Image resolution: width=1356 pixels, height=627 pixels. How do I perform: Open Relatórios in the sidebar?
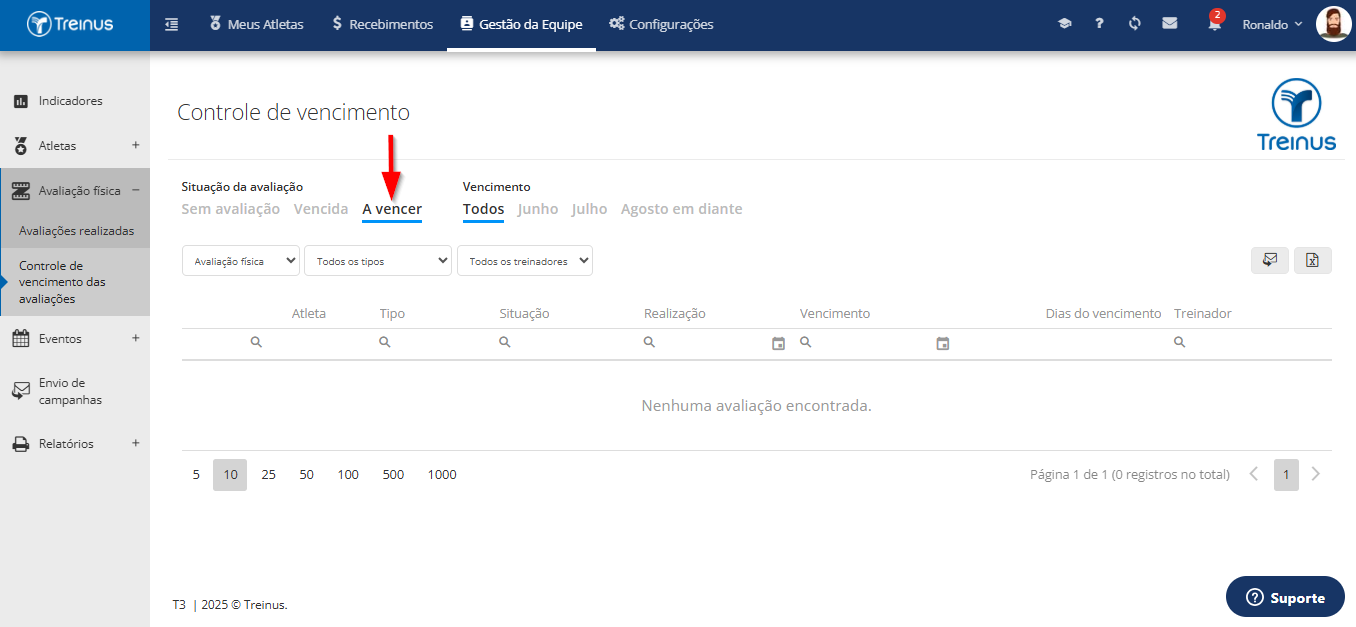tap(75, 443)
